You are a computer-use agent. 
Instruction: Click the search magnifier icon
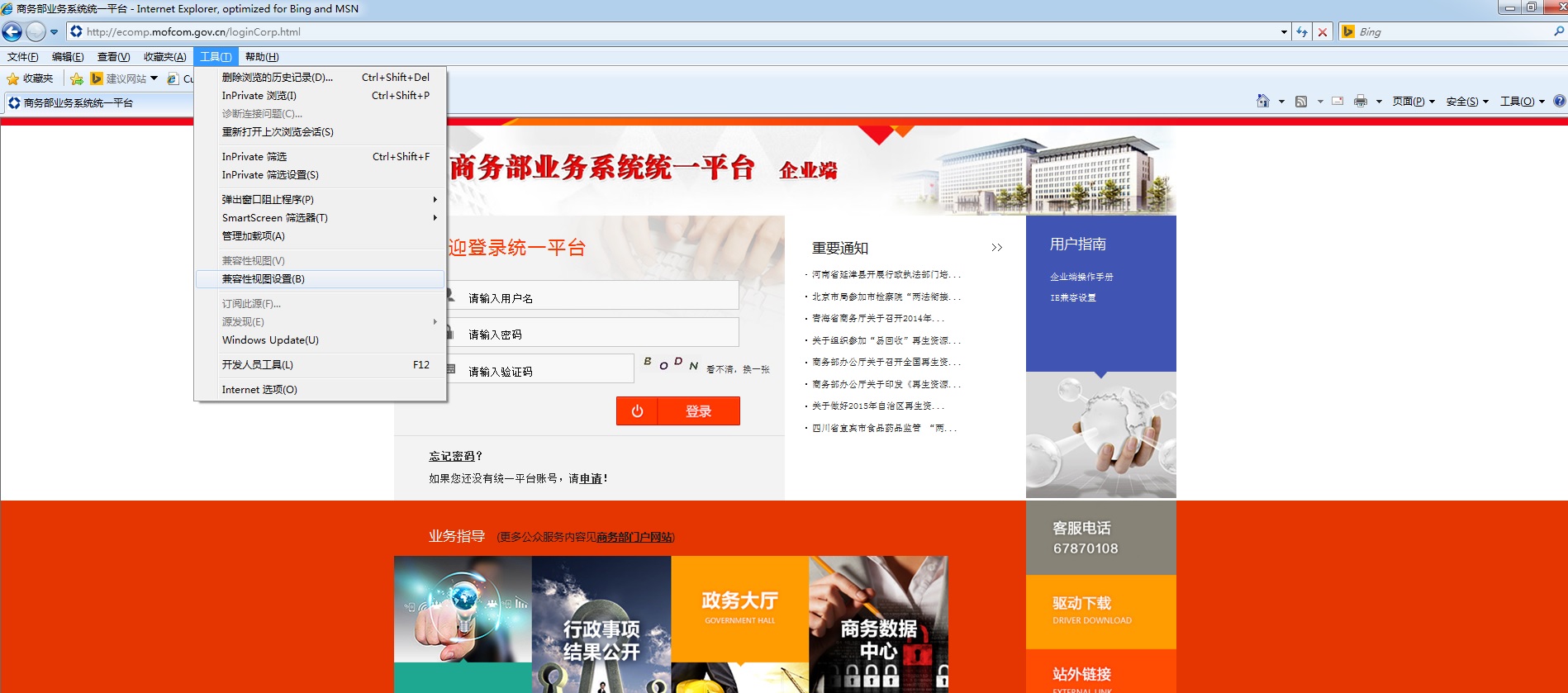click(x=1559, y=31)
